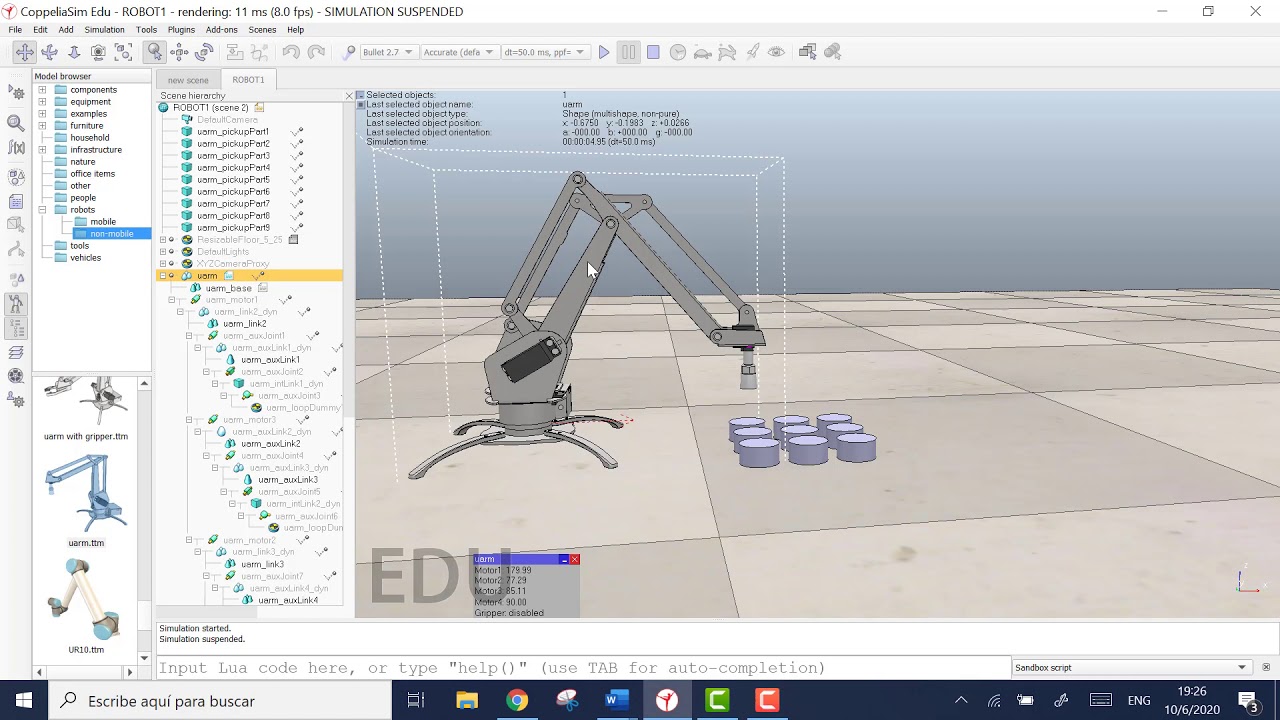Collapse the robots folder

(x=42, y=210)
